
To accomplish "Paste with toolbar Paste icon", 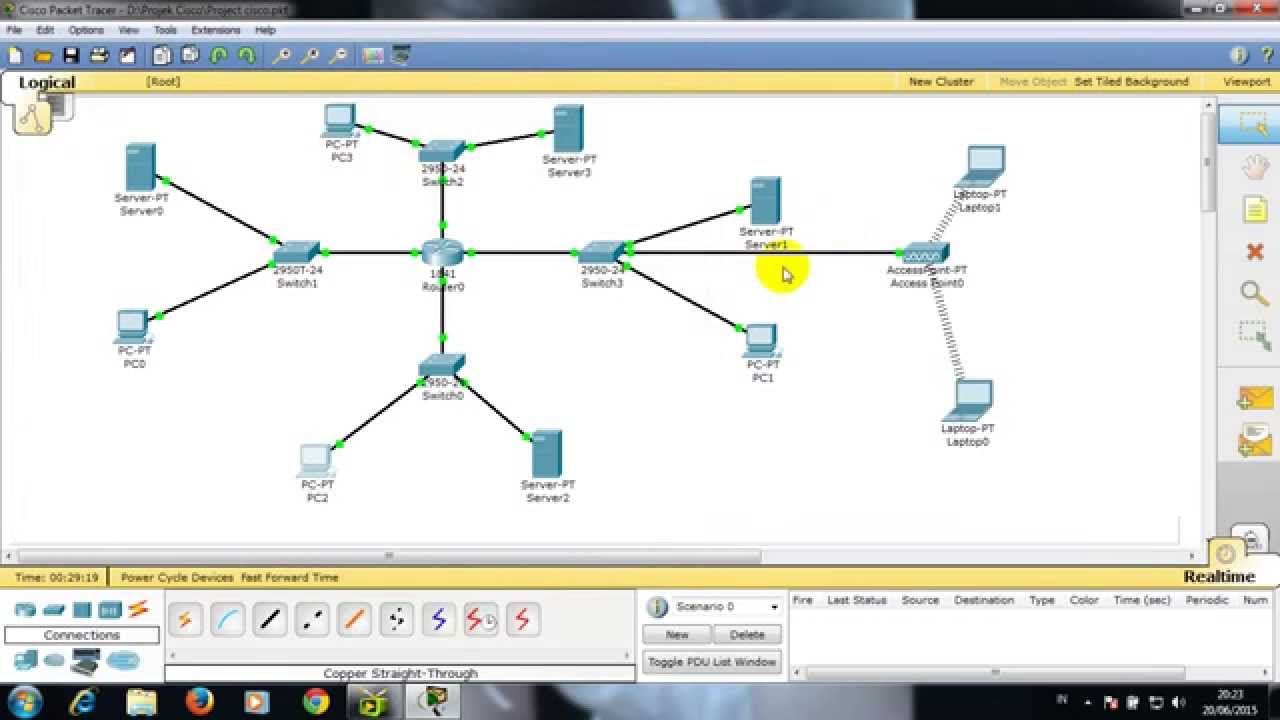I will [x=190, y=56].
